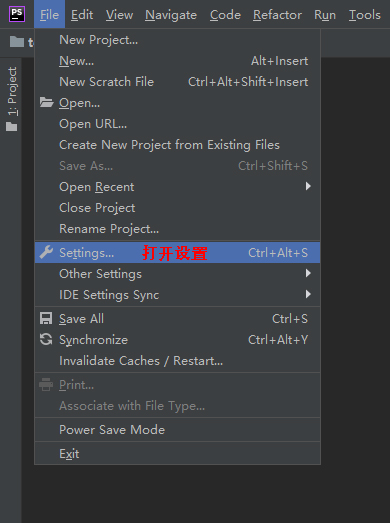Open the Navigate menu
The height and width of the screenshot is (523, 390).
(x=171, y=15)
